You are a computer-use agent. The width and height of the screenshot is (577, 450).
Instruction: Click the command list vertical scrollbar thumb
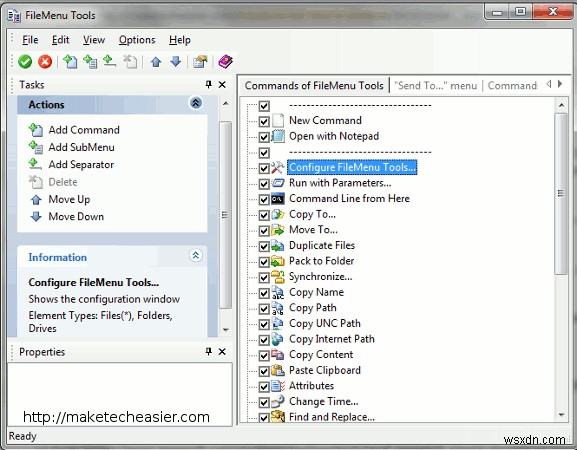[x=561, y=194]
